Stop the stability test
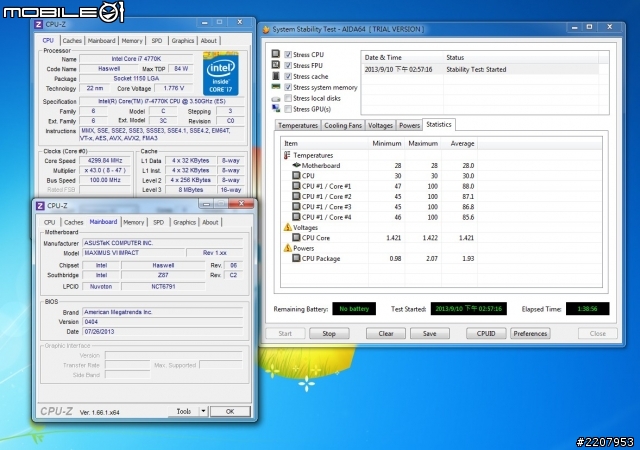This screenshot has height=450, width=640. point(329,334)
